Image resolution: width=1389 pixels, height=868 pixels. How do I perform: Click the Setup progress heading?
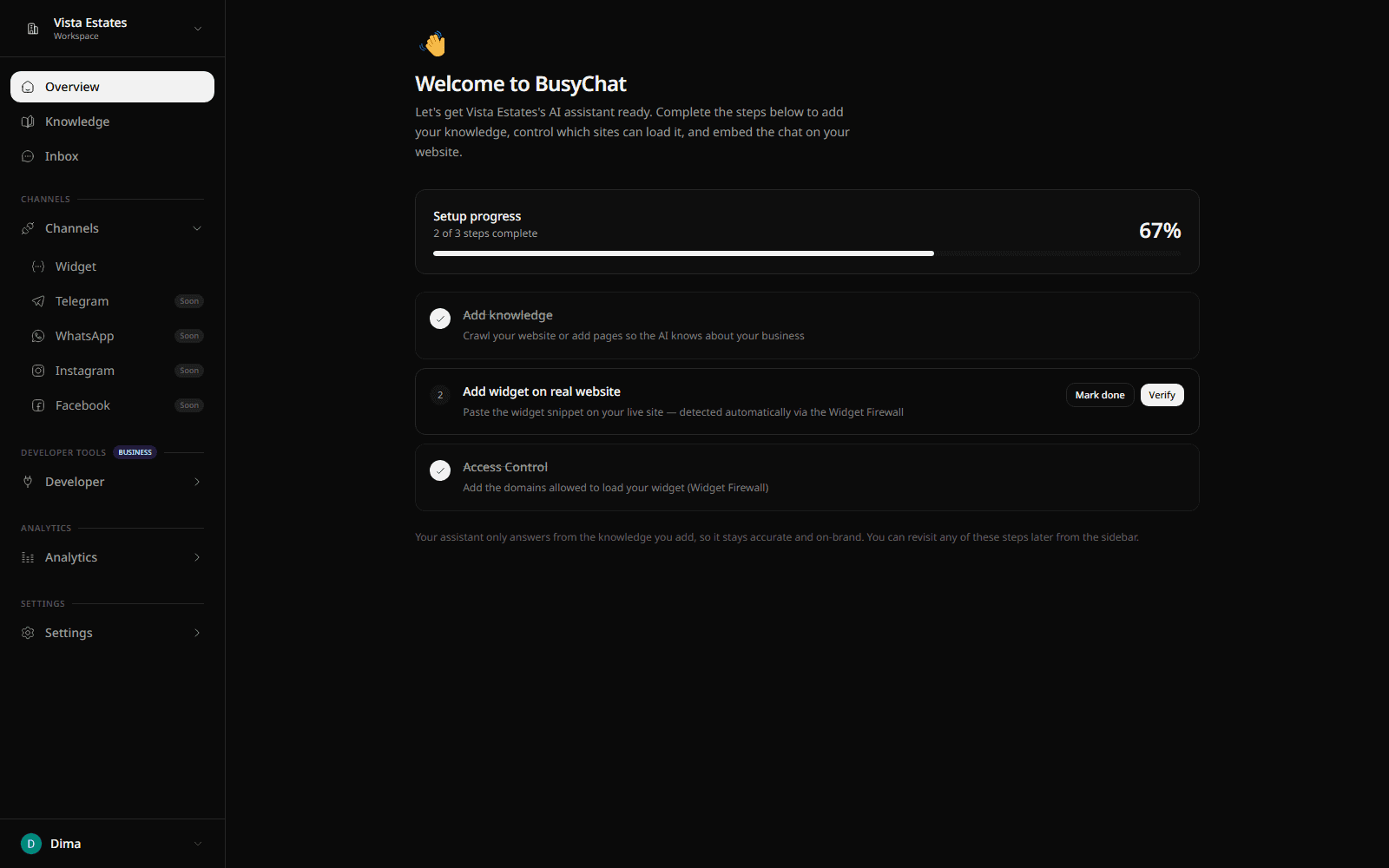coord(477,216)
